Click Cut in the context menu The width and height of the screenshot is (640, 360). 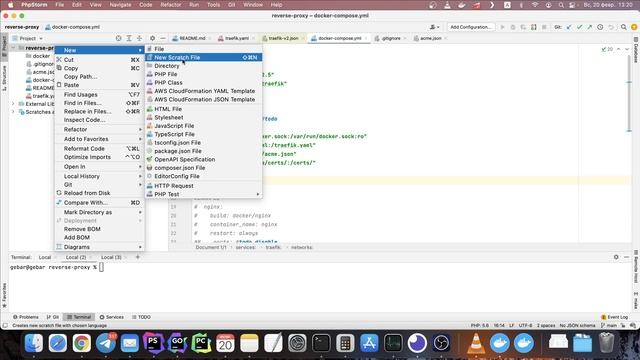(100, 60)
